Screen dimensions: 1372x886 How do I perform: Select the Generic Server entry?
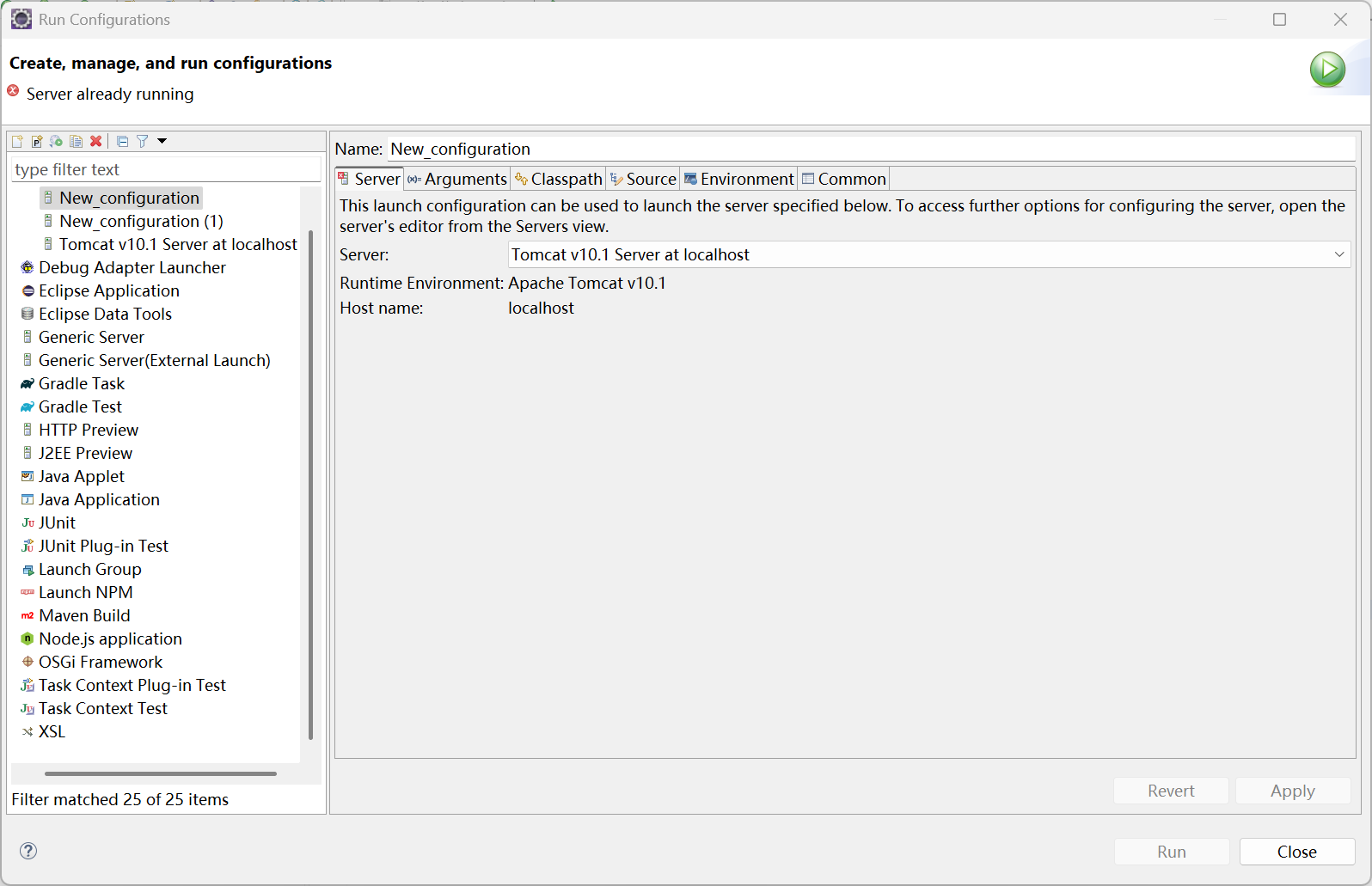tap(83, 337)
